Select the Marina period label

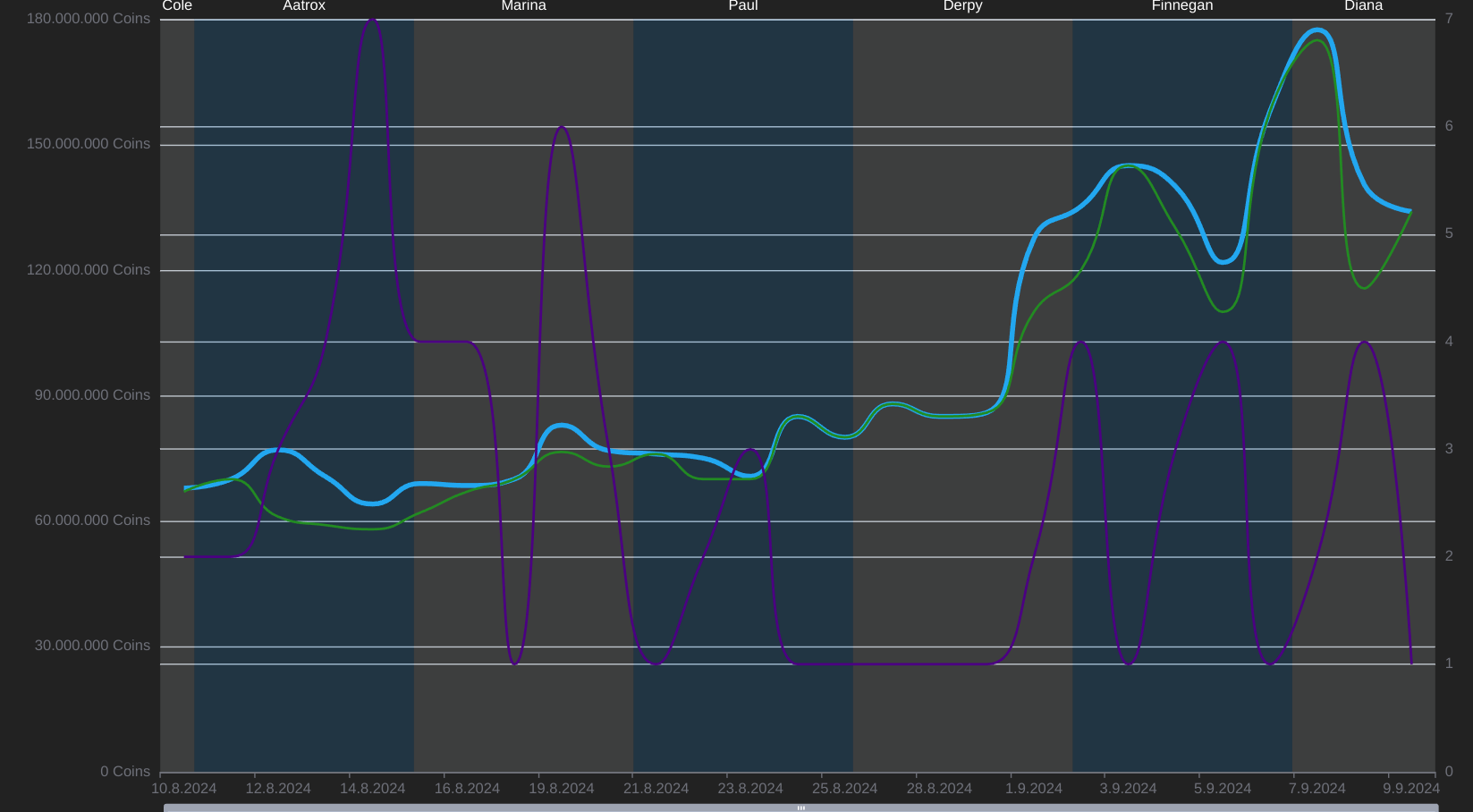[523, 6]
